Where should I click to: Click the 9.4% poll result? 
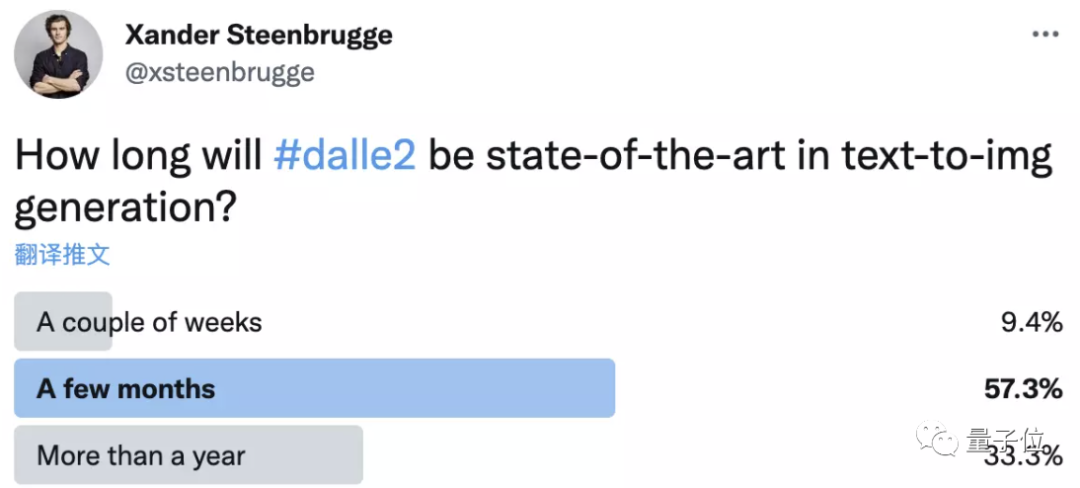pos(1029,322)
